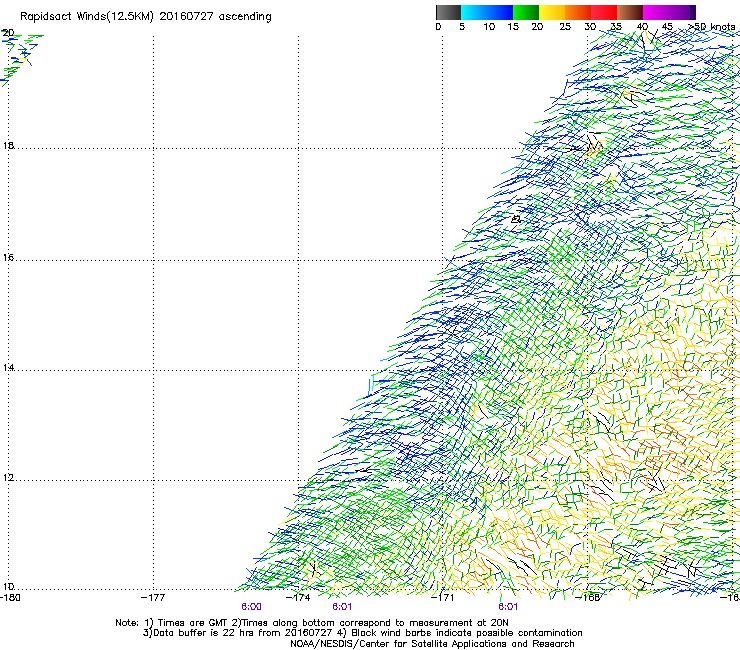This screenshot has width=740, height=650.
Task: Select the '15' color bar scale label
Action: click(513, 27)
